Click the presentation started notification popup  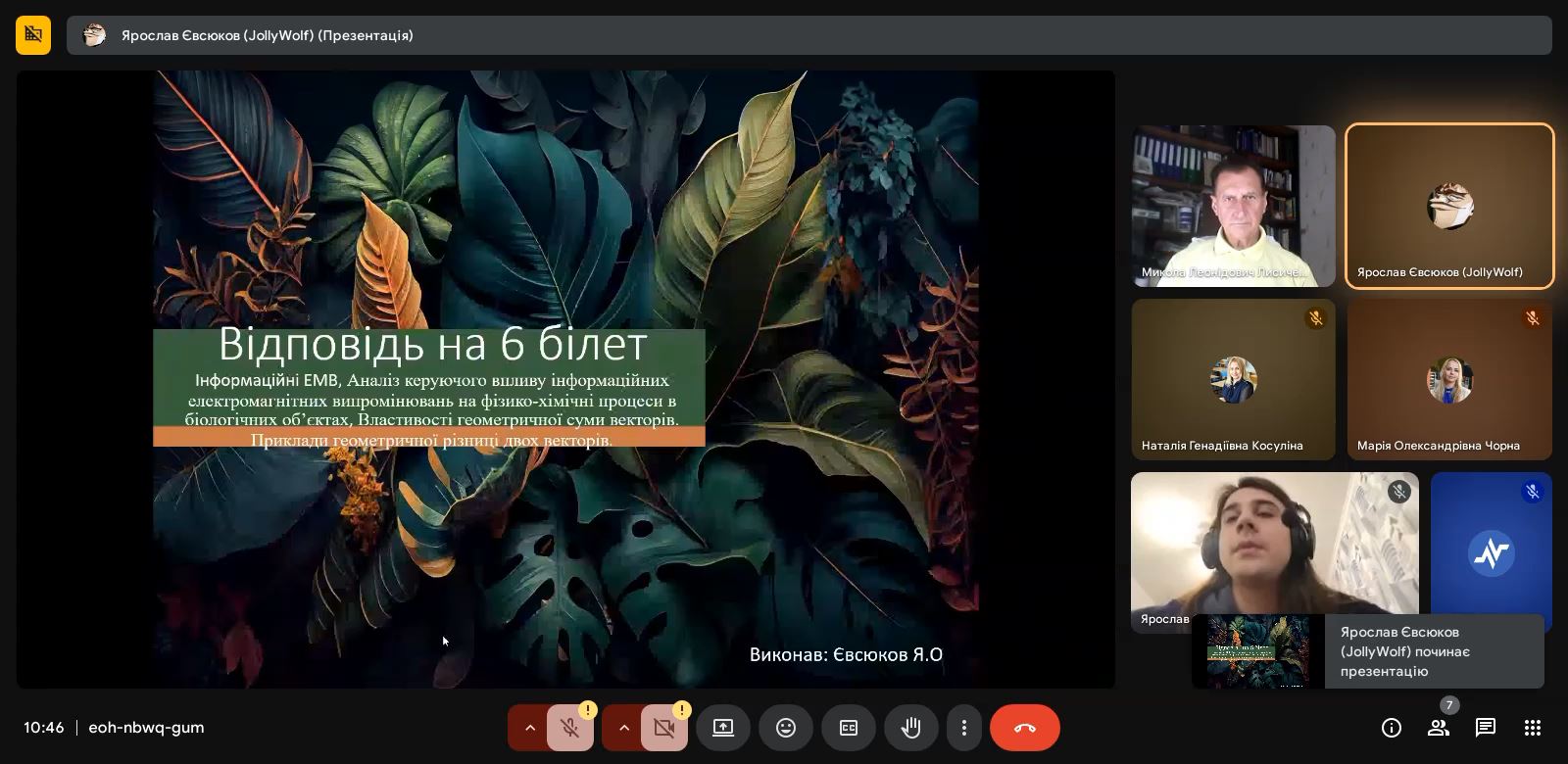coord(1367,651)
